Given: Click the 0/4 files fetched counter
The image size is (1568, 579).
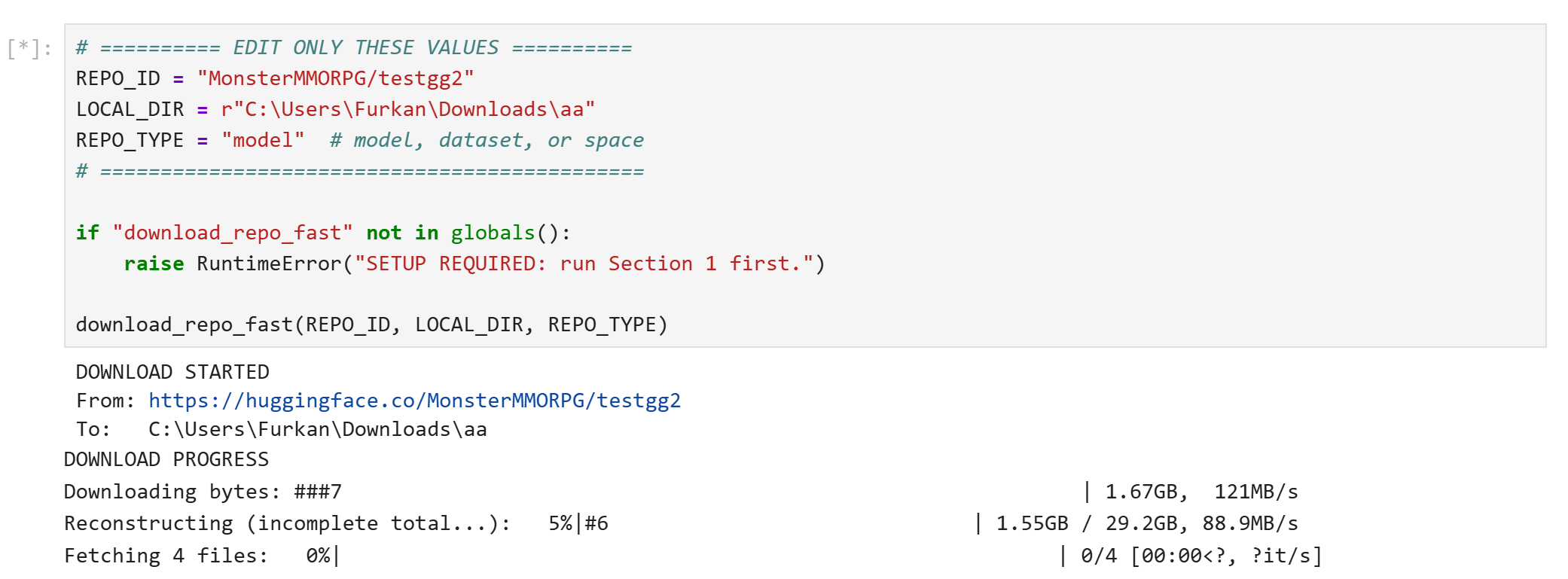Looking at the screenshot, I should click(x=1099, y=556).
